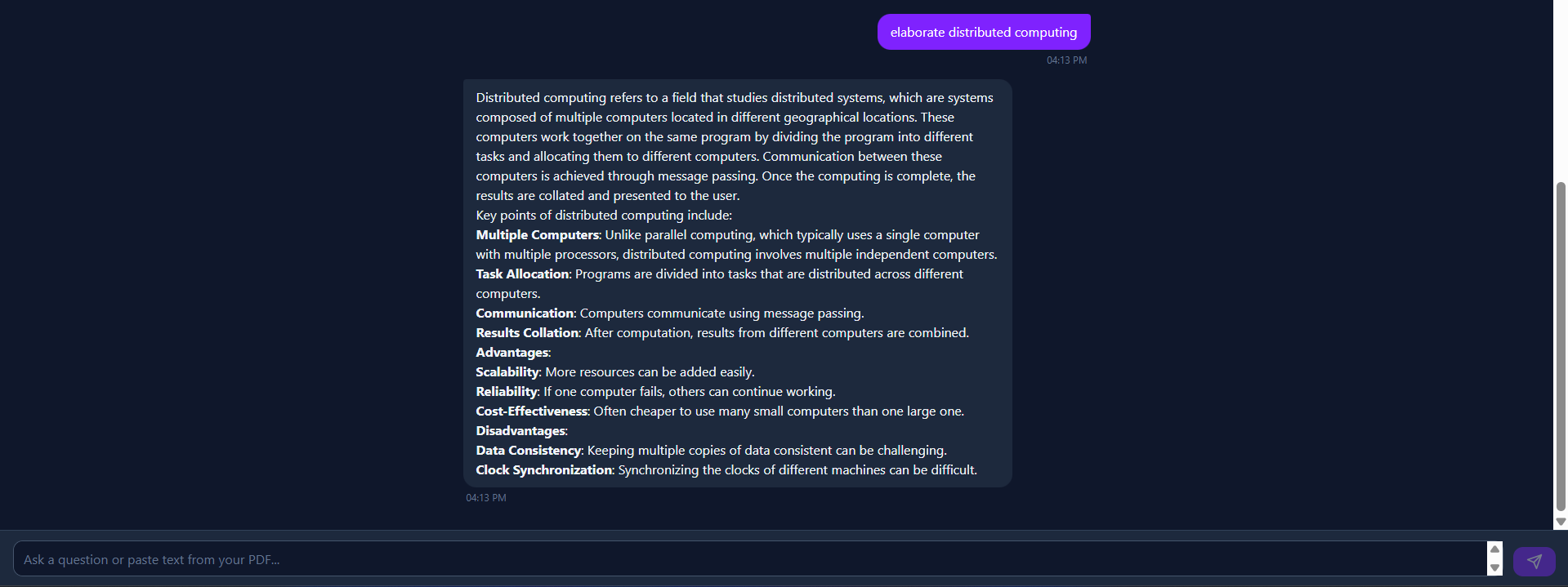This screenshot has width=1568, height=587.
Task: Click the purple send message button
Action: (x=1534, y=561)
